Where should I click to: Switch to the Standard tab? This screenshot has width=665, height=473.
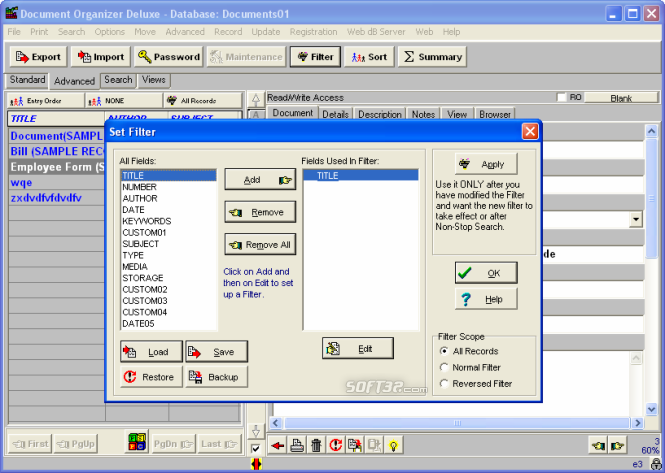click(x=28, y=80)
